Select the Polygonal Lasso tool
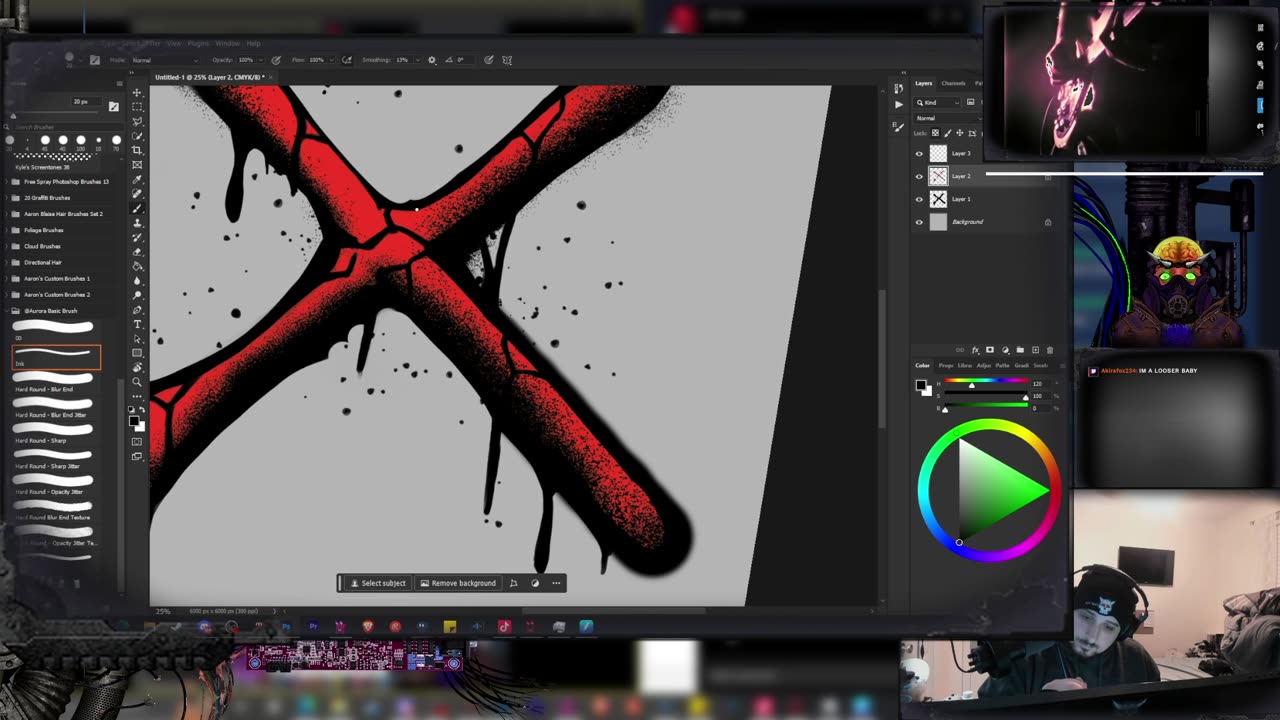Screen dimensions: 1280x720 point(138,121)
